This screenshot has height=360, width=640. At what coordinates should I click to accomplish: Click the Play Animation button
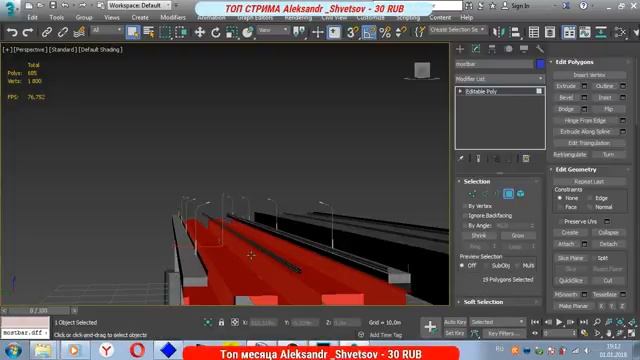point(559,322)
